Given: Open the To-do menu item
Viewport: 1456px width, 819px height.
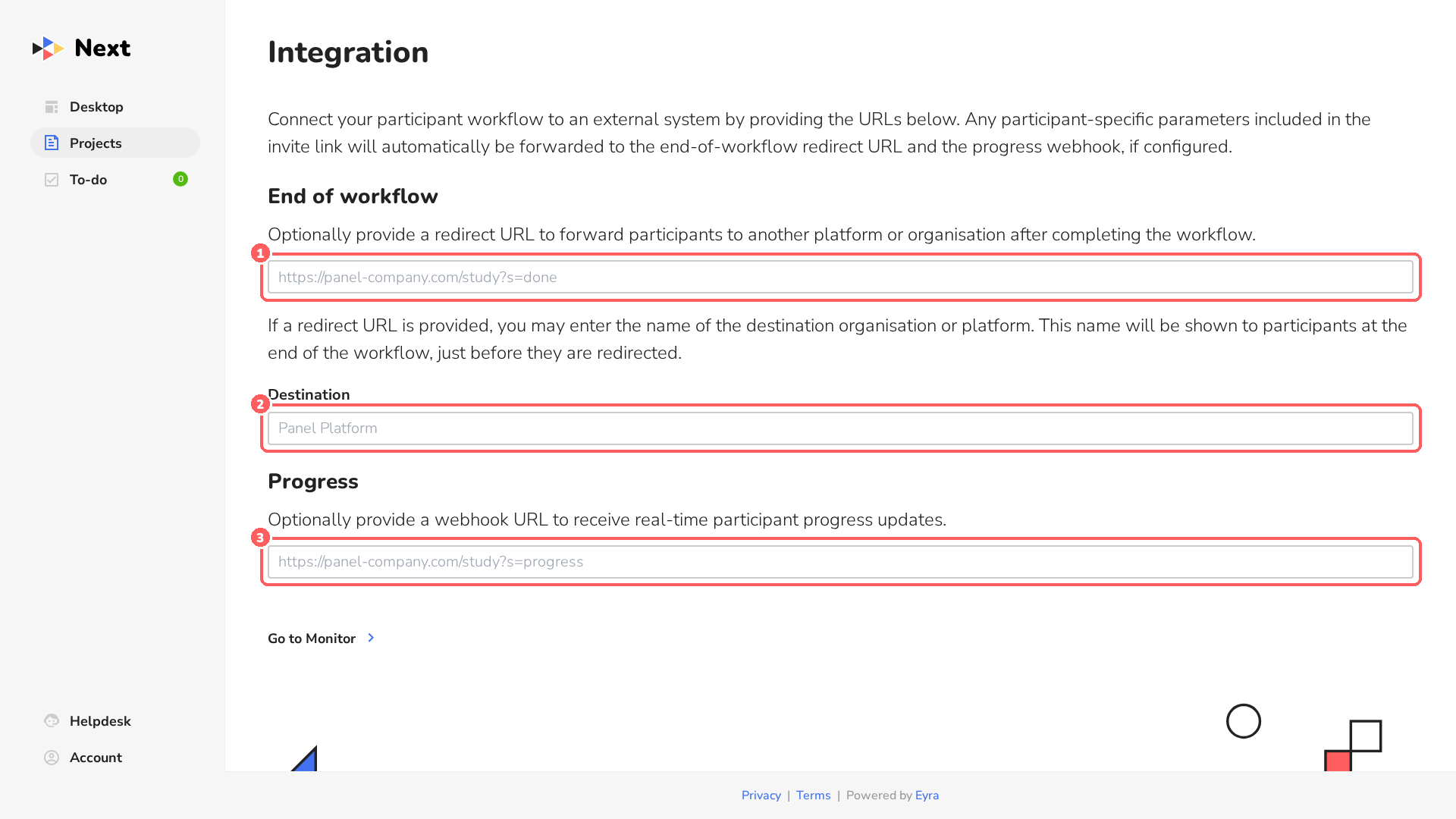Looking at the screenshot, I should pos(115,180).
